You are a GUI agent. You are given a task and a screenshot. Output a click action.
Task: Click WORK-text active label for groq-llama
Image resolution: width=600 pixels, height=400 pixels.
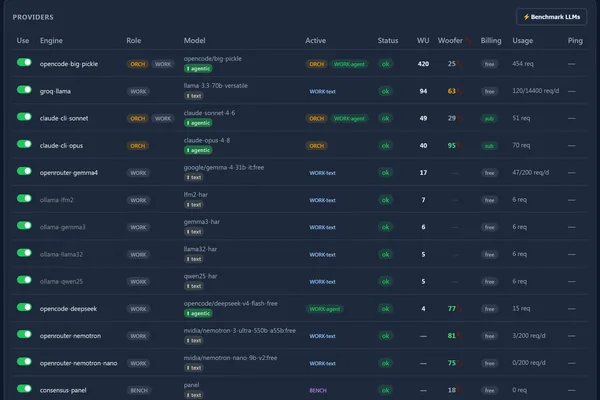pyautogui.click(x=322, y=91)
